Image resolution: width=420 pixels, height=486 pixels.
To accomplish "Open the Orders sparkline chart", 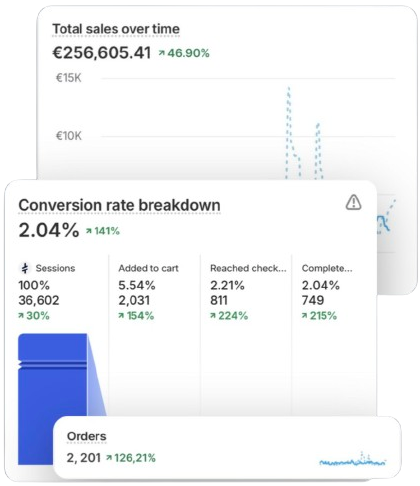I will click(353, 460).
